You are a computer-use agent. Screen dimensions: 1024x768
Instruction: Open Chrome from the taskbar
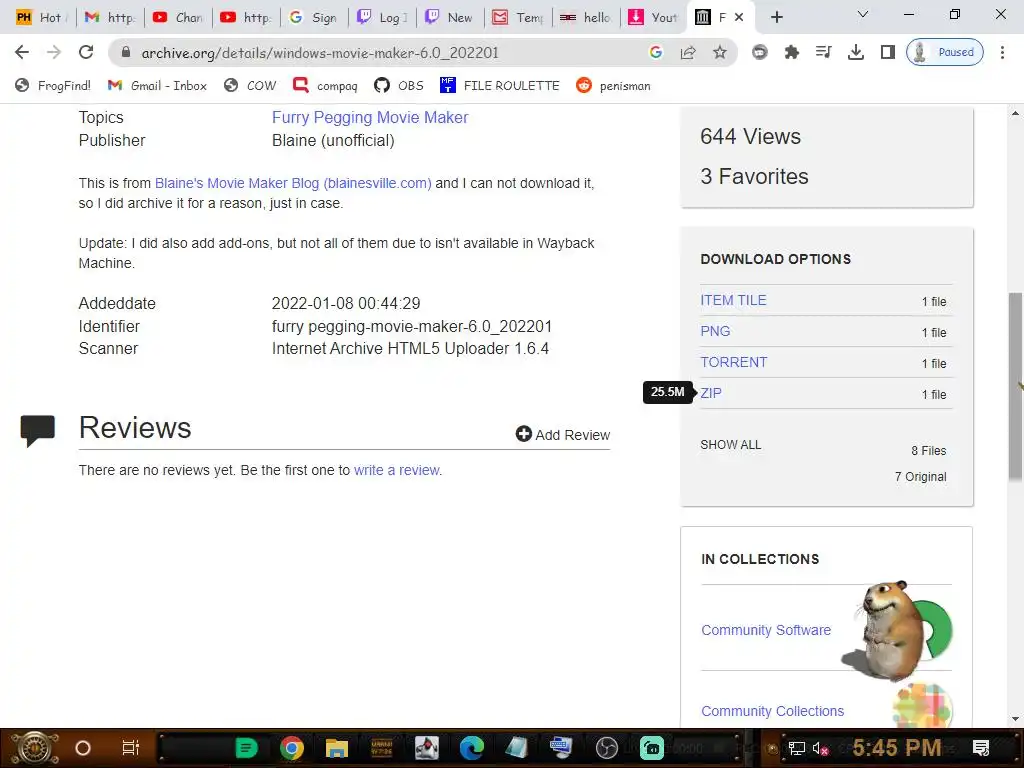coord(291,748)
